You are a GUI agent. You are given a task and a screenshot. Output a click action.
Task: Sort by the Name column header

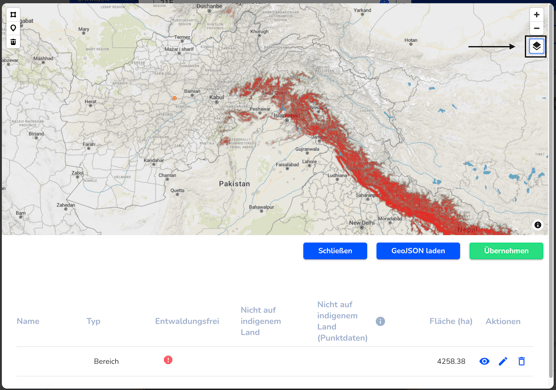pyautogui.click(x=28, y=321)
